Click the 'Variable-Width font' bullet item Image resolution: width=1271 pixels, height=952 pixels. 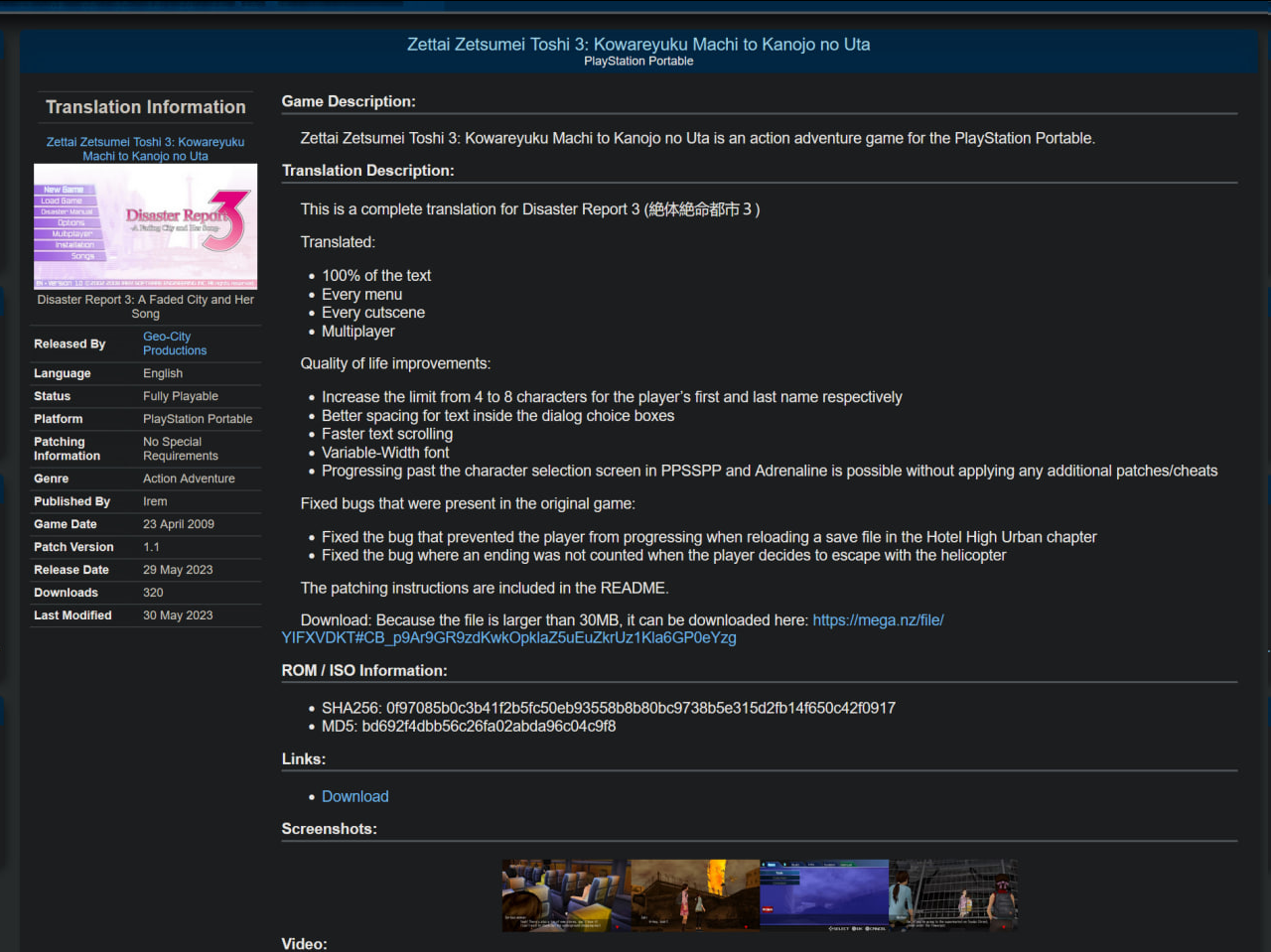click(x=385, y=453)
